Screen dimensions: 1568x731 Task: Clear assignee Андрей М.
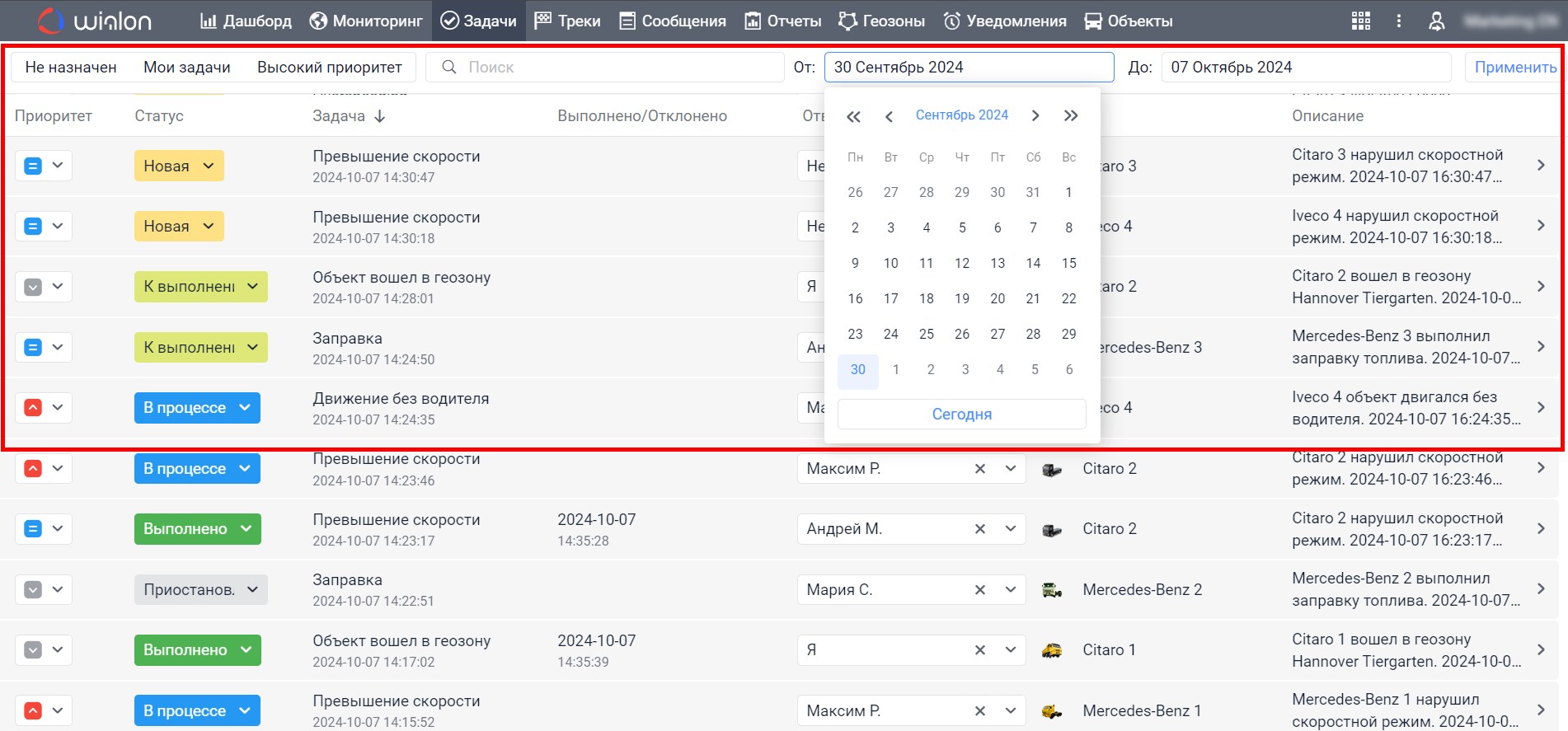pos(979,529)
